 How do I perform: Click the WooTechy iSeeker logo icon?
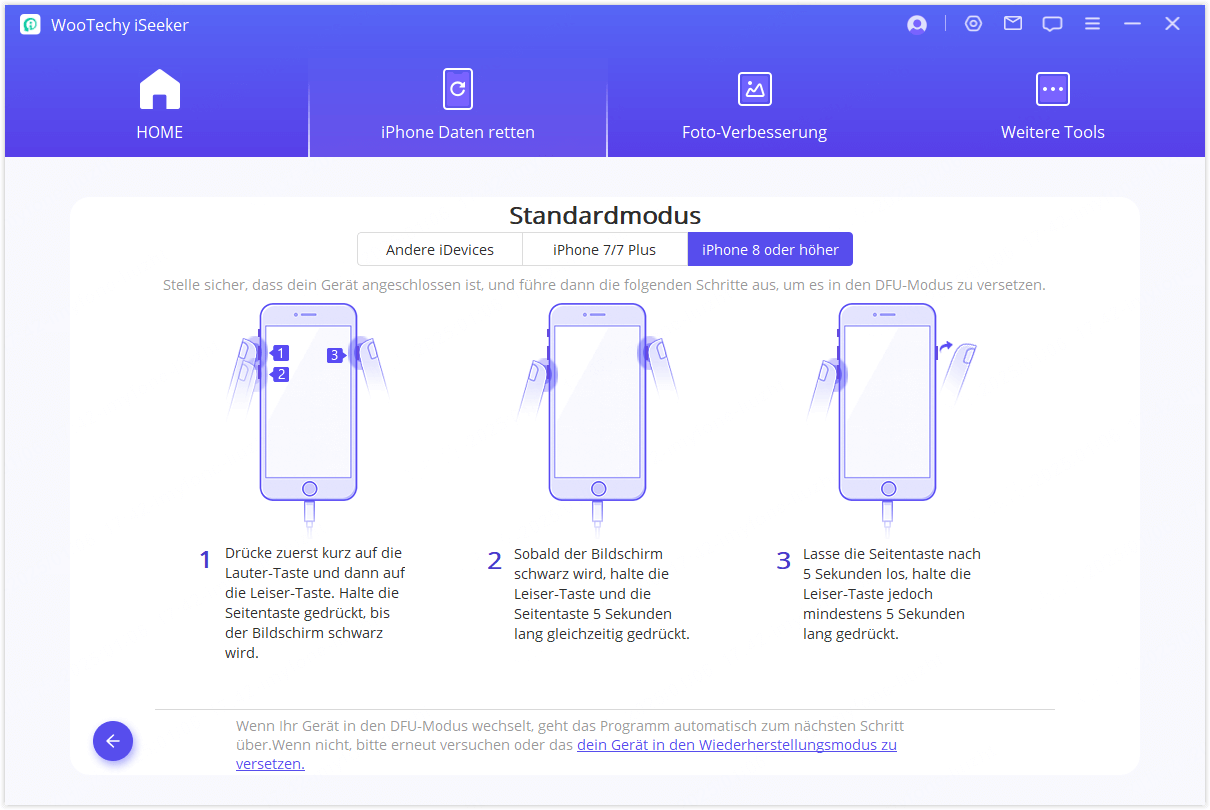tap(30, 25)
